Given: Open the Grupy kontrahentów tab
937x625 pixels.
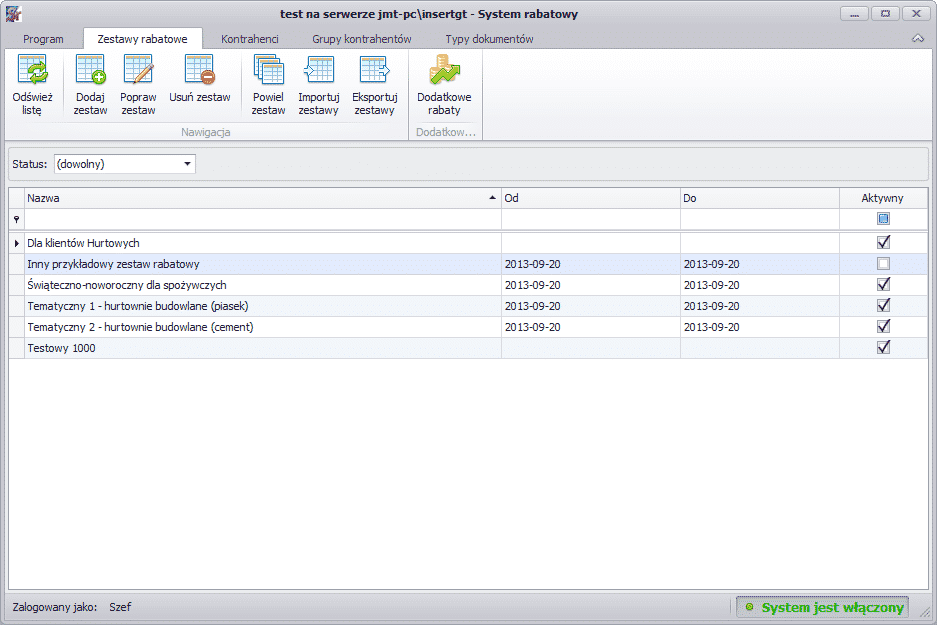Looking at the screenshot, I should 362,39.
